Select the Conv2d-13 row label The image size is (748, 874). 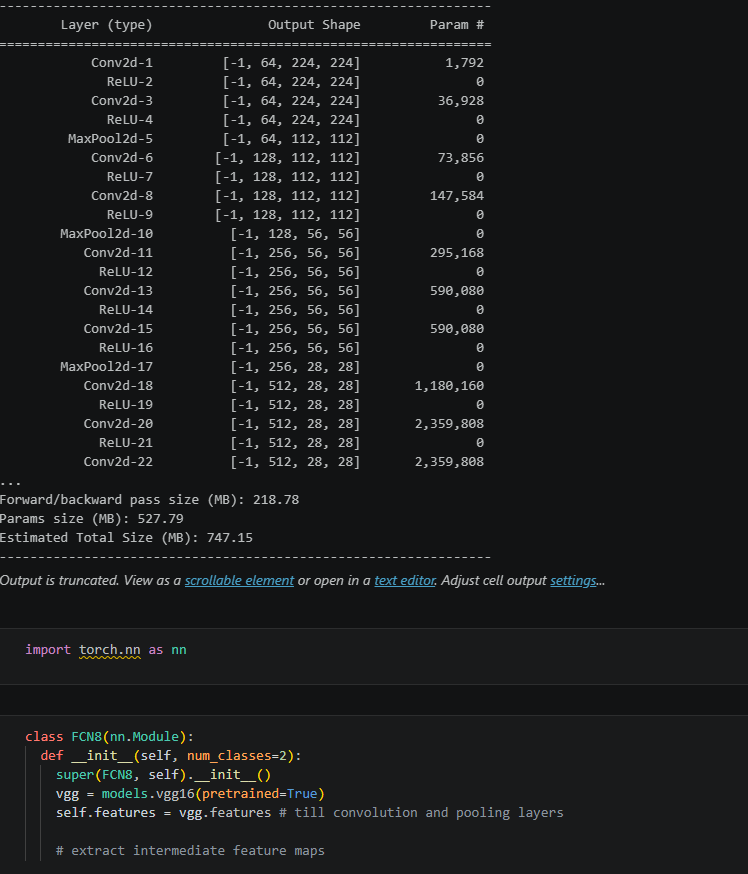coord(118,290)
